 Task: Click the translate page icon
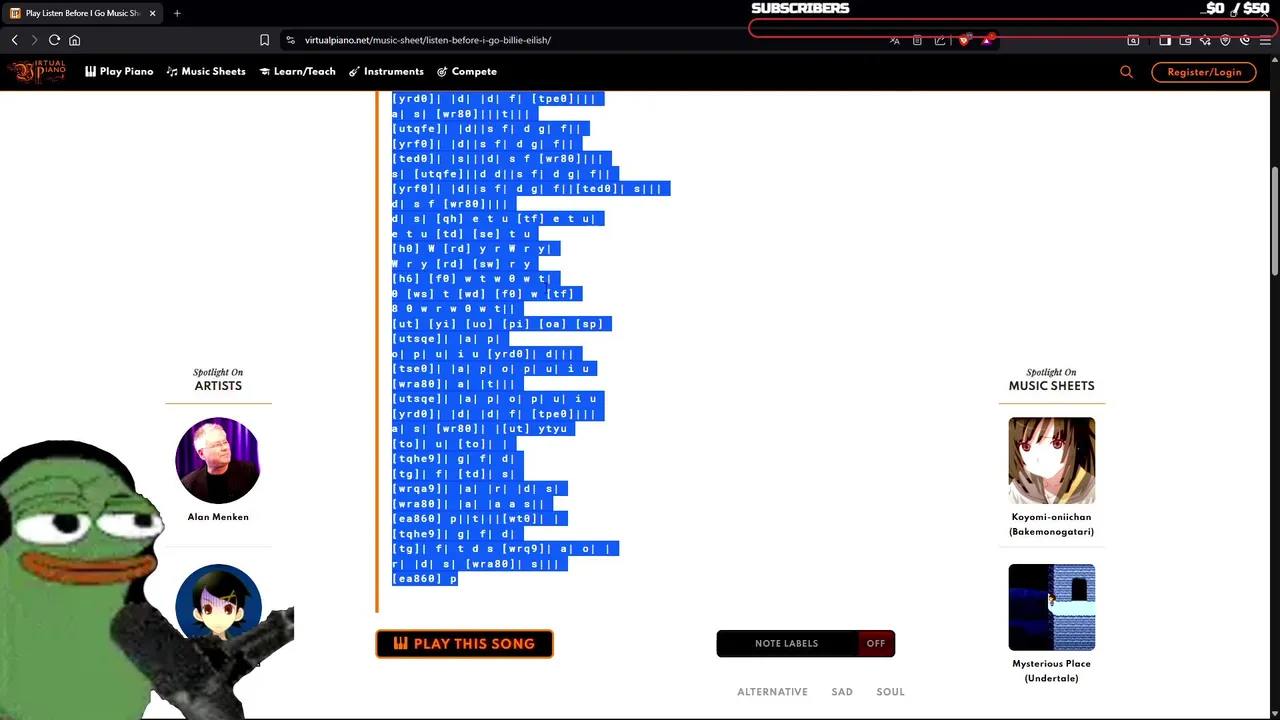[894, 40]
